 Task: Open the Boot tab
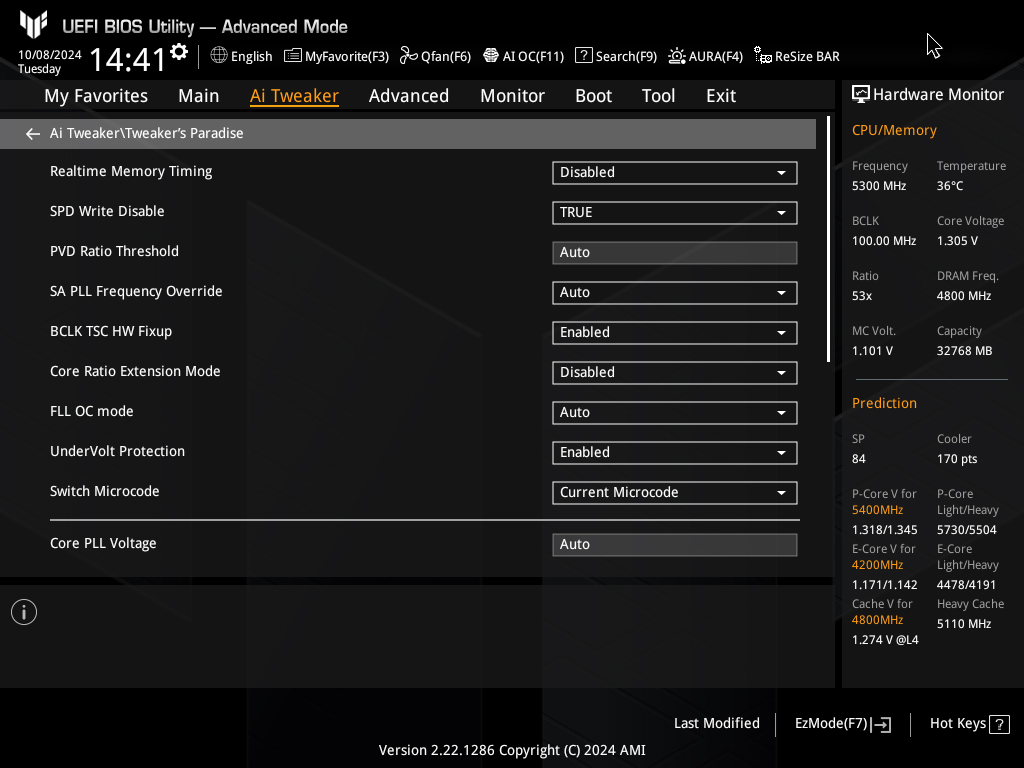[x=593, y=96]
